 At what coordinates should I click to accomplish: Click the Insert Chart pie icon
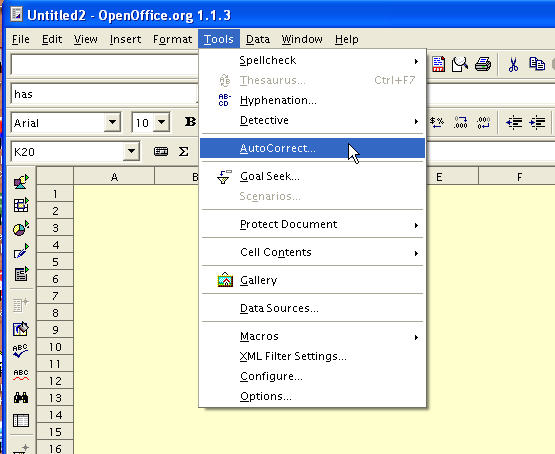point(21,229)
